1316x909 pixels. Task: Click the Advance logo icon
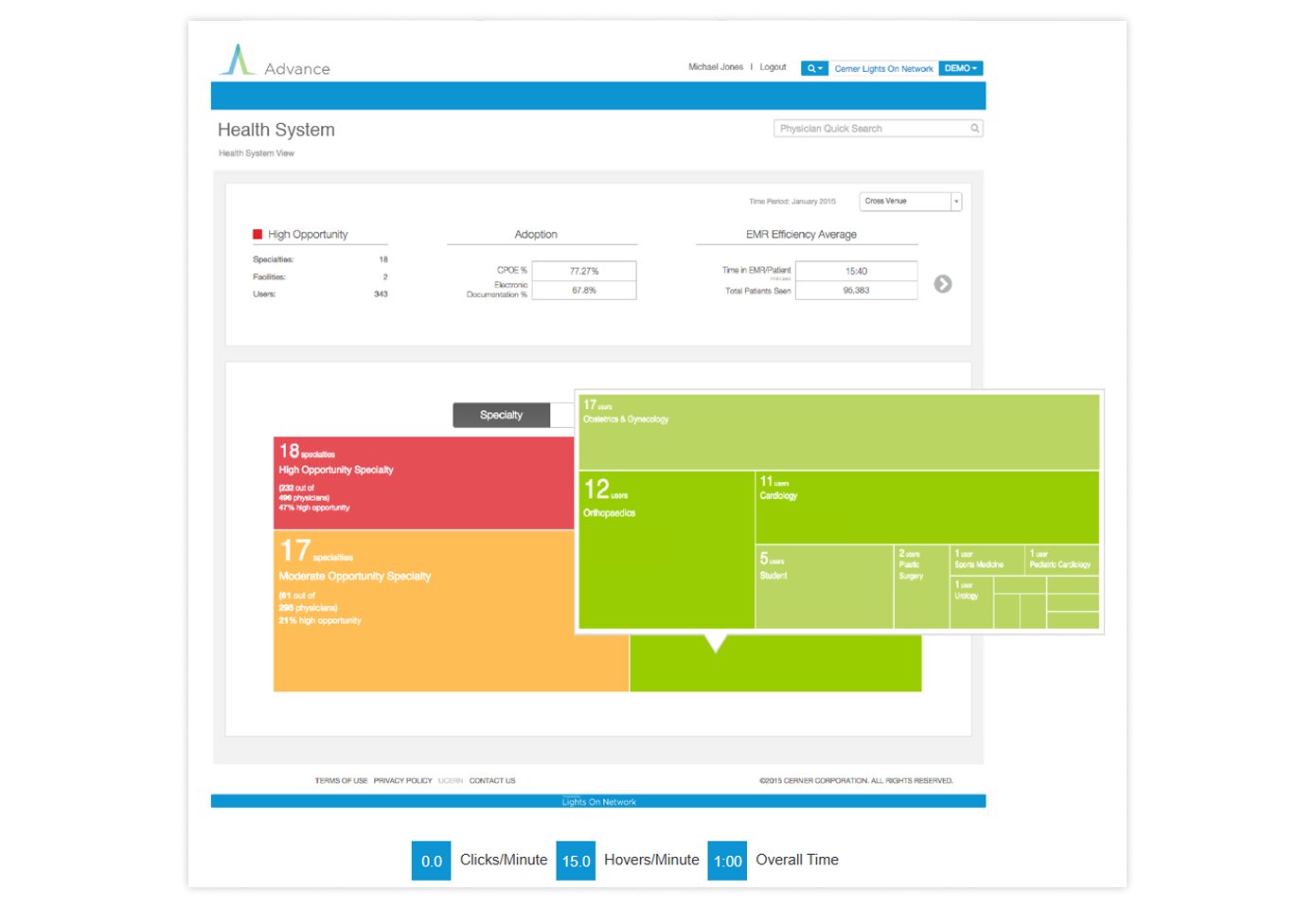click(x=239, y=59)
